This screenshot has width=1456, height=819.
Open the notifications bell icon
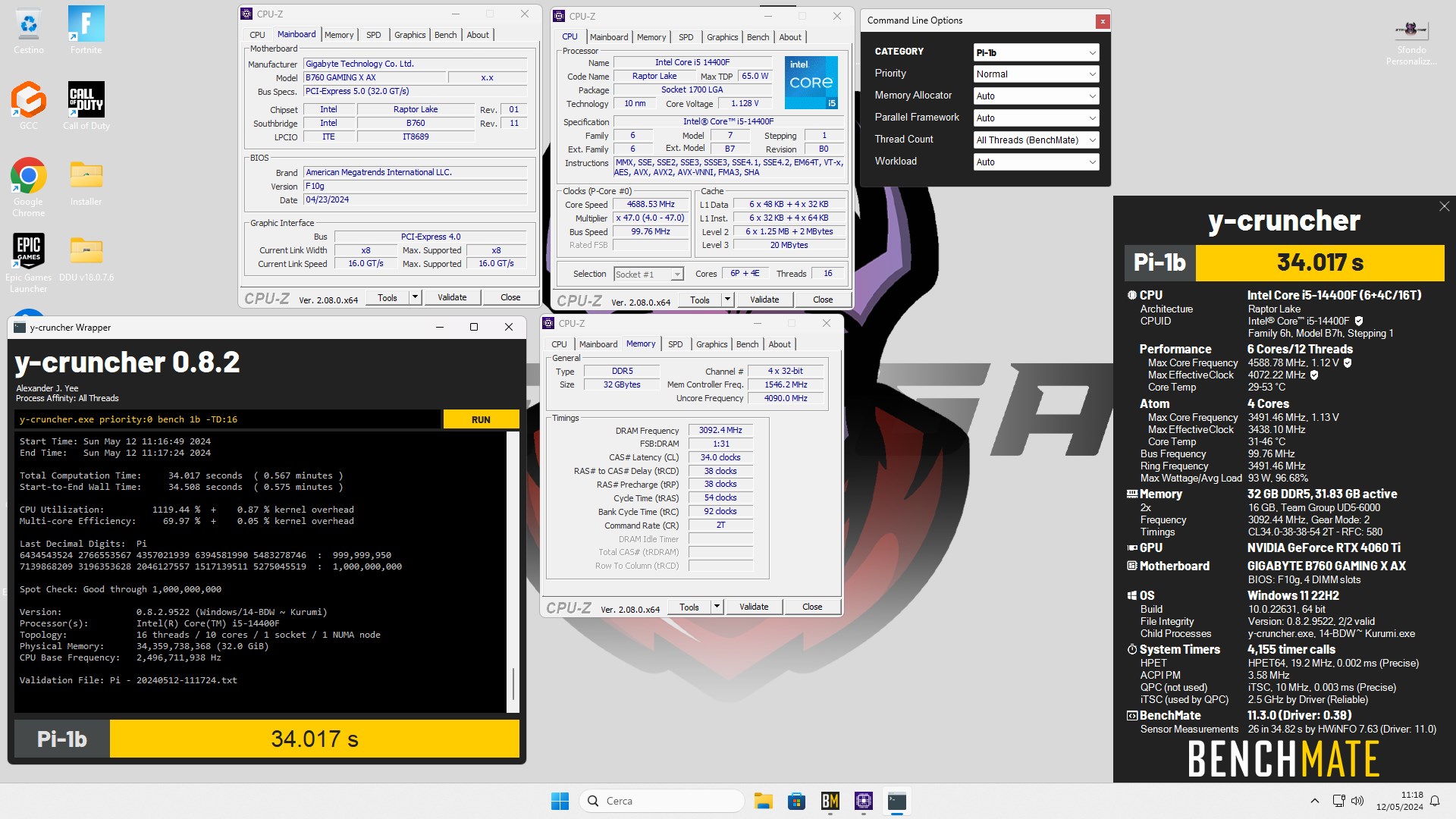[x=1434, y=801]
